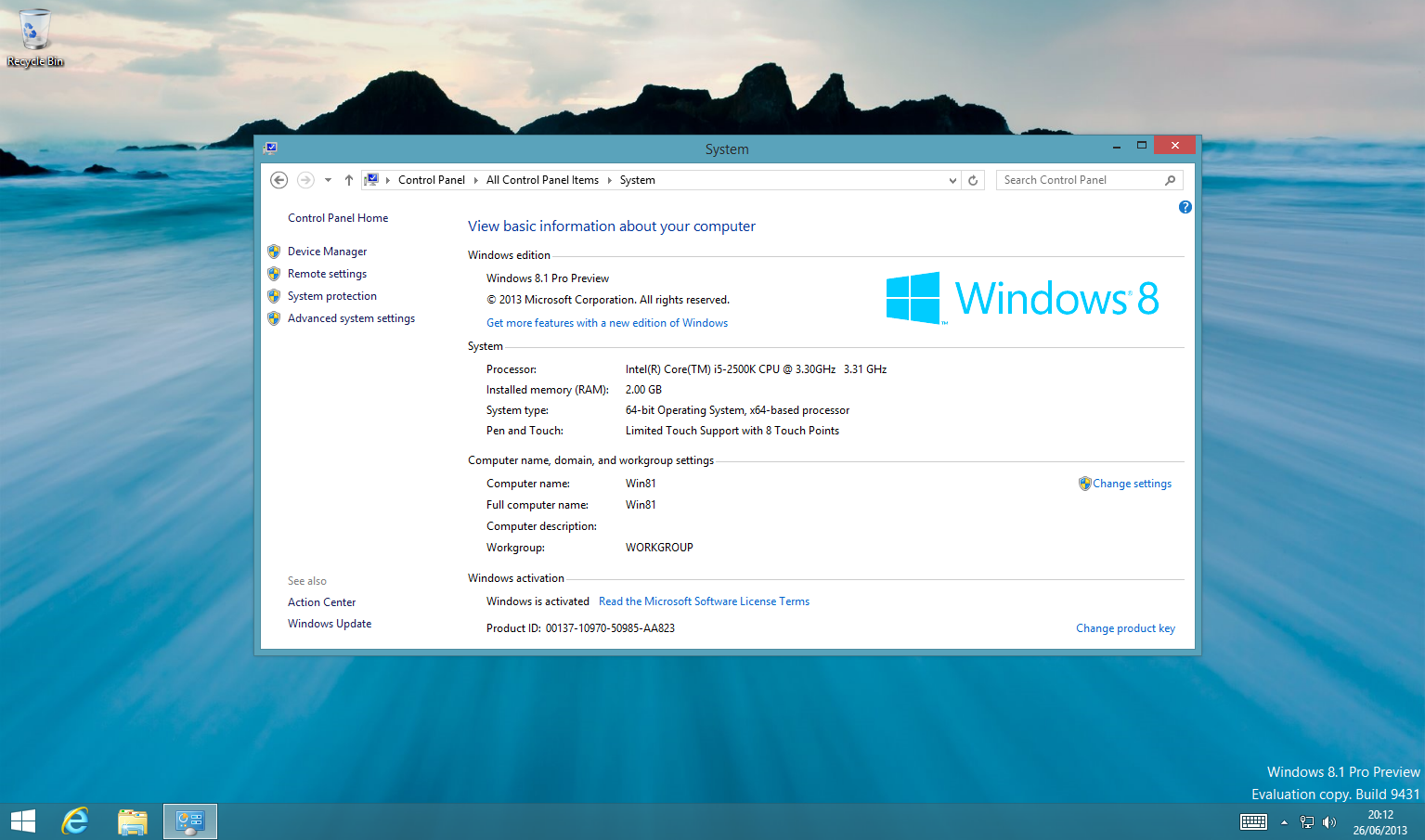This screenshot has width=1425, height=840.
Task: Click the blue Help question mark icon
Action: pyautogui.click(x=1185, y=206)
